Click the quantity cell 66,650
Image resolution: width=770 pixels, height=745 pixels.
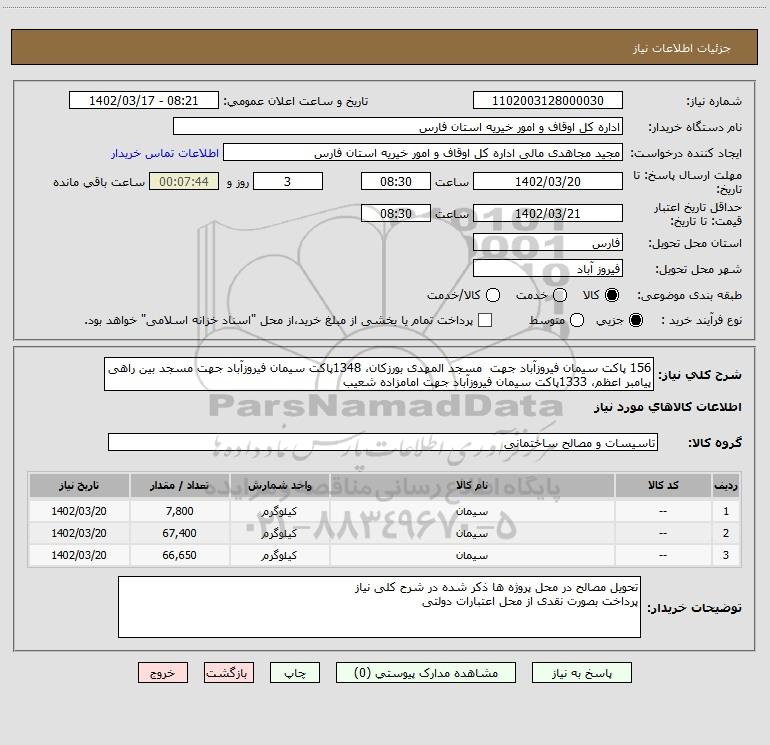tap(179, 555)
